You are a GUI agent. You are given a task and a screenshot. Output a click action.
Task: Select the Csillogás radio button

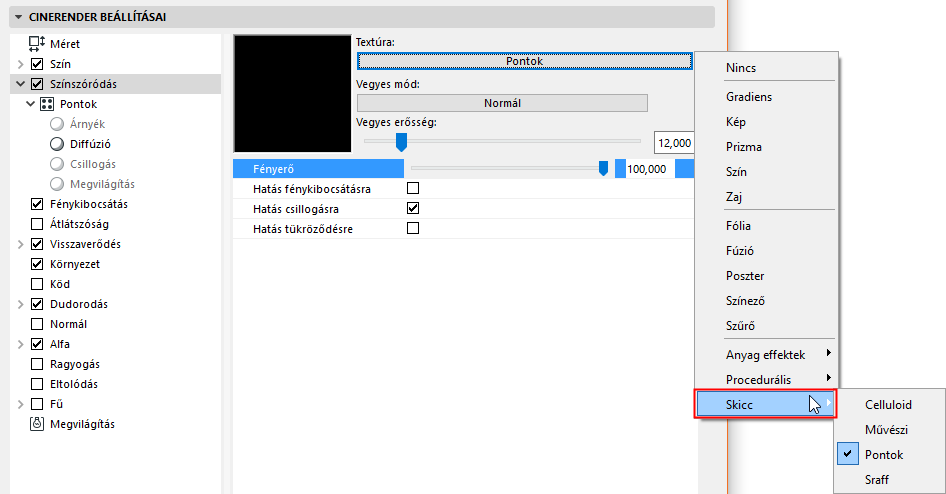point(57,163)
